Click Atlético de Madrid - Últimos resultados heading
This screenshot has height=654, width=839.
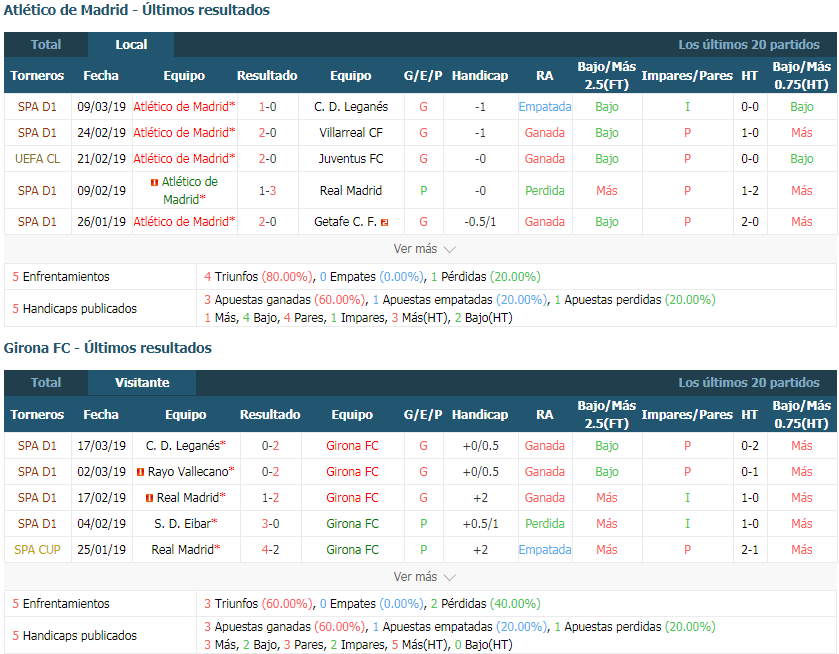pos(137,10)
